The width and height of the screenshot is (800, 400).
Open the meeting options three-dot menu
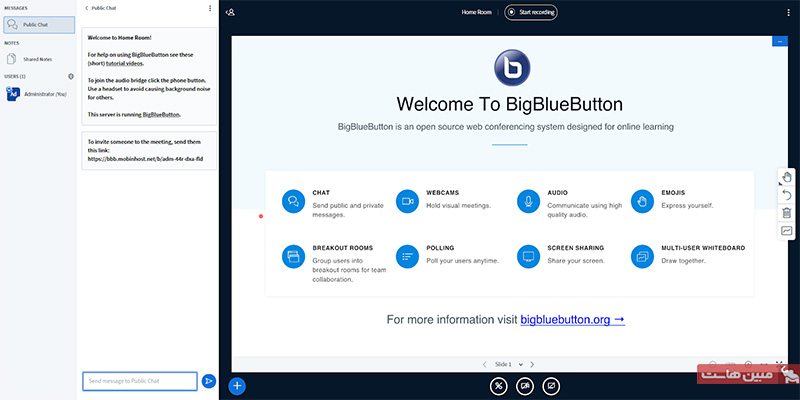(x=789, y=12)
